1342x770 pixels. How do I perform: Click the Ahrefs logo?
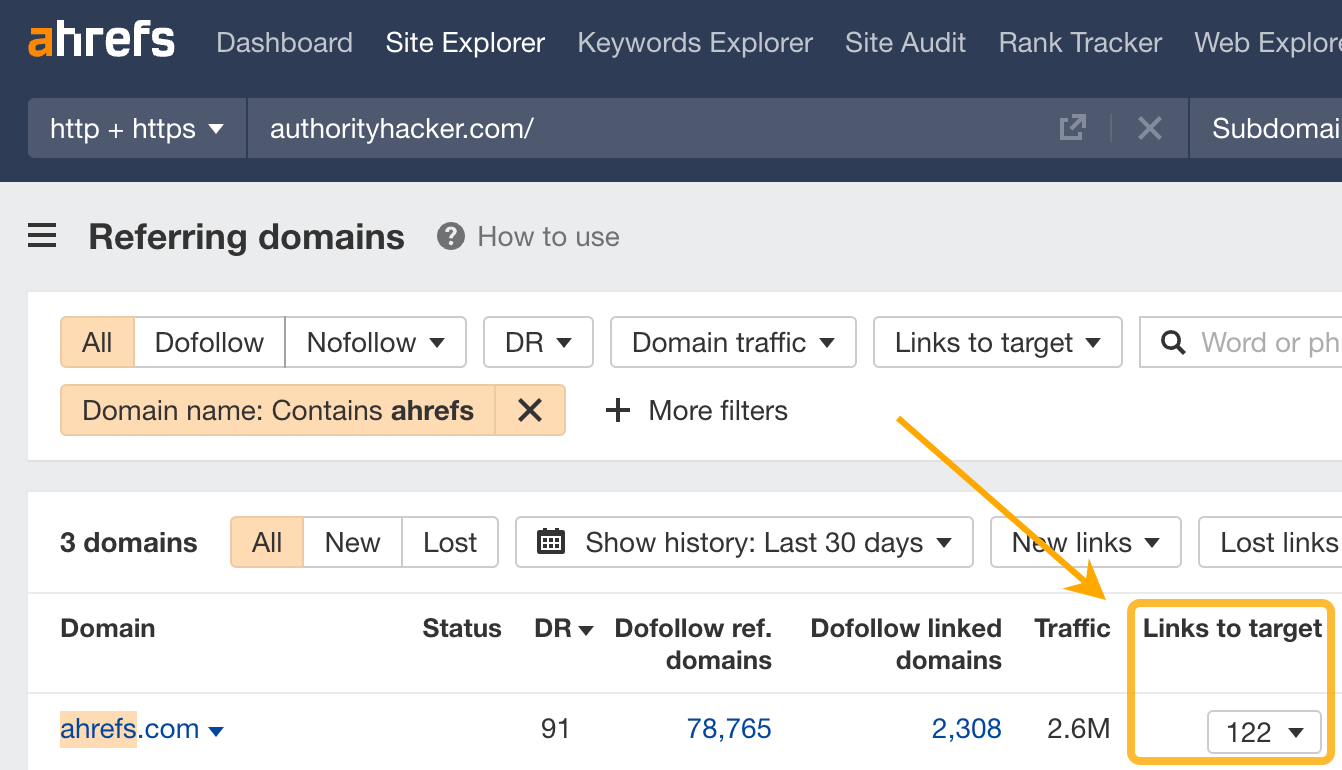coord(100,41)
